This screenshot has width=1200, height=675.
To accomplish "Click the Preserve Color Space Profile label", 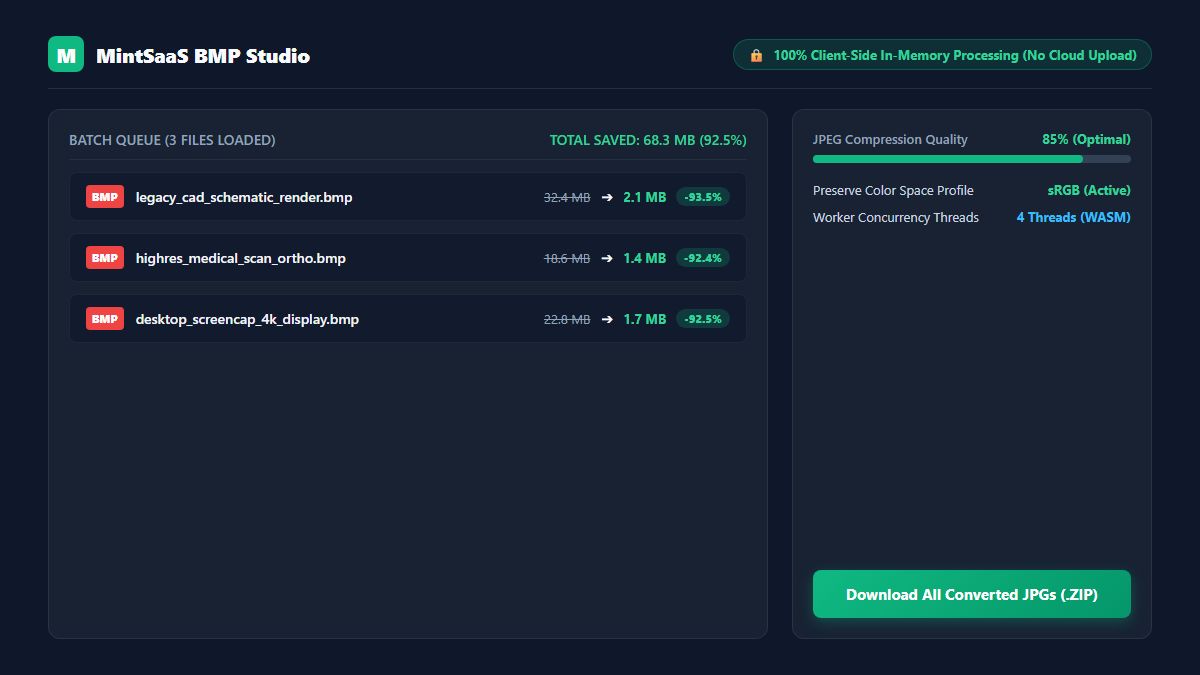I will pyautogui.click(x=893, y=190).
